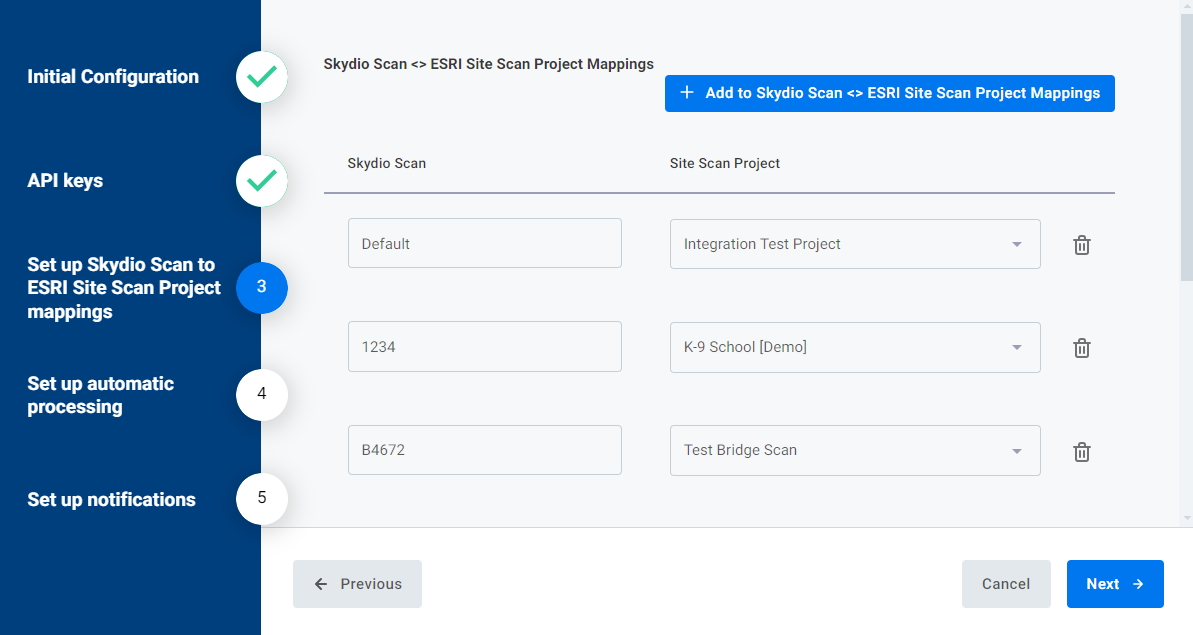Click the Next button
Viewport: 1193px width, 635px height.
click(1115, 584)
